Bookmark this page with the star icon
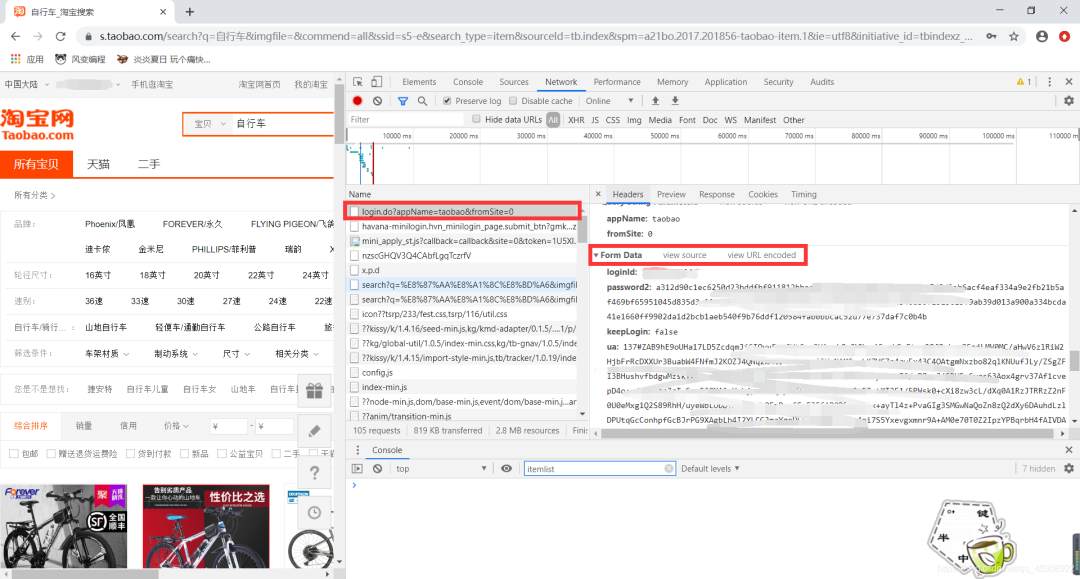 [1014, 36]
